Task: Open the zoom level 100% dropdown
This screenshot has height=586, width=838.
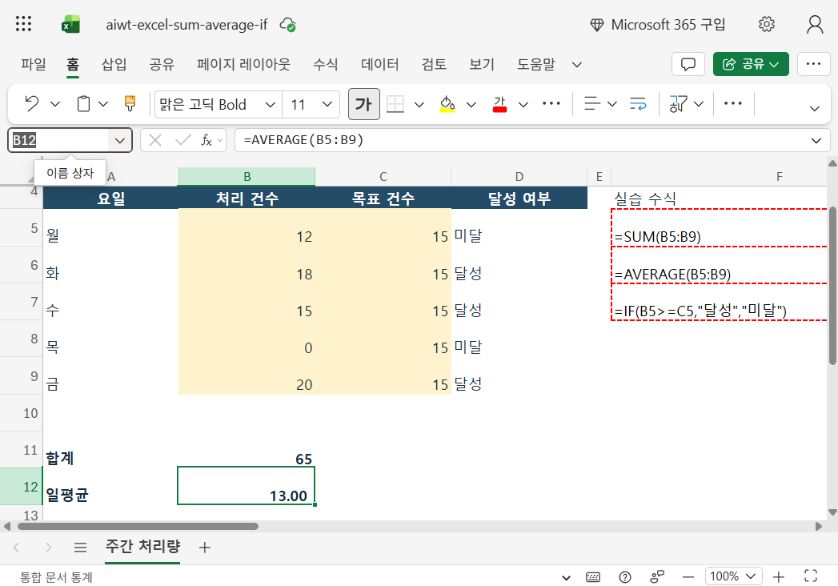Action: (733, 576)
